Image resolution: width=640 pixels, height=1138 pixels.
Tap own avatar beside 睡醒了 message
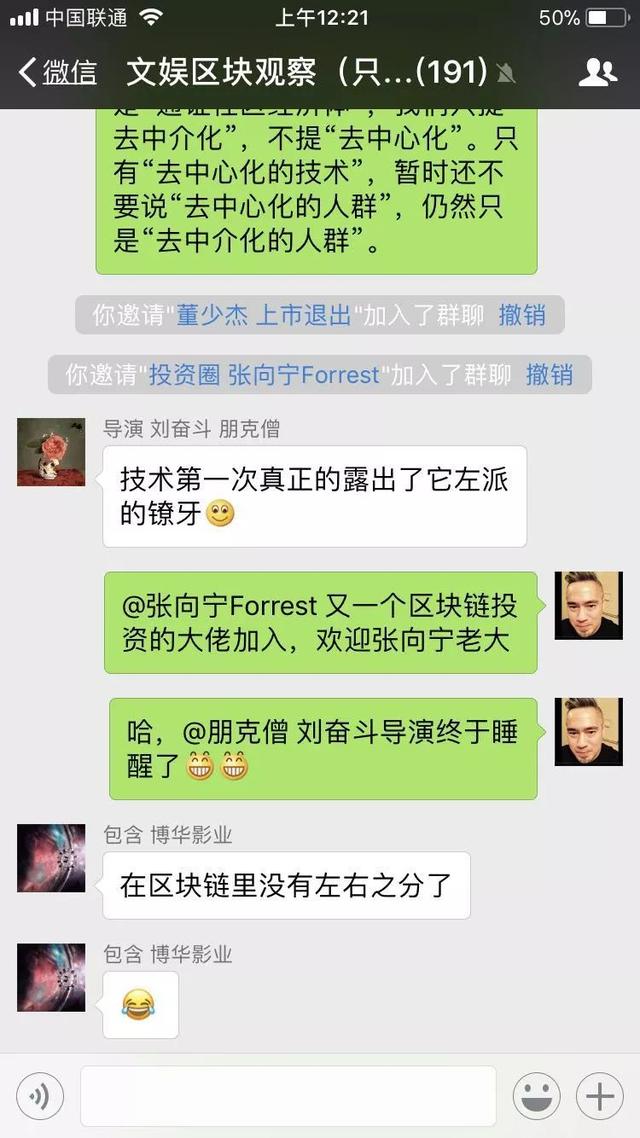pos(588,732)
